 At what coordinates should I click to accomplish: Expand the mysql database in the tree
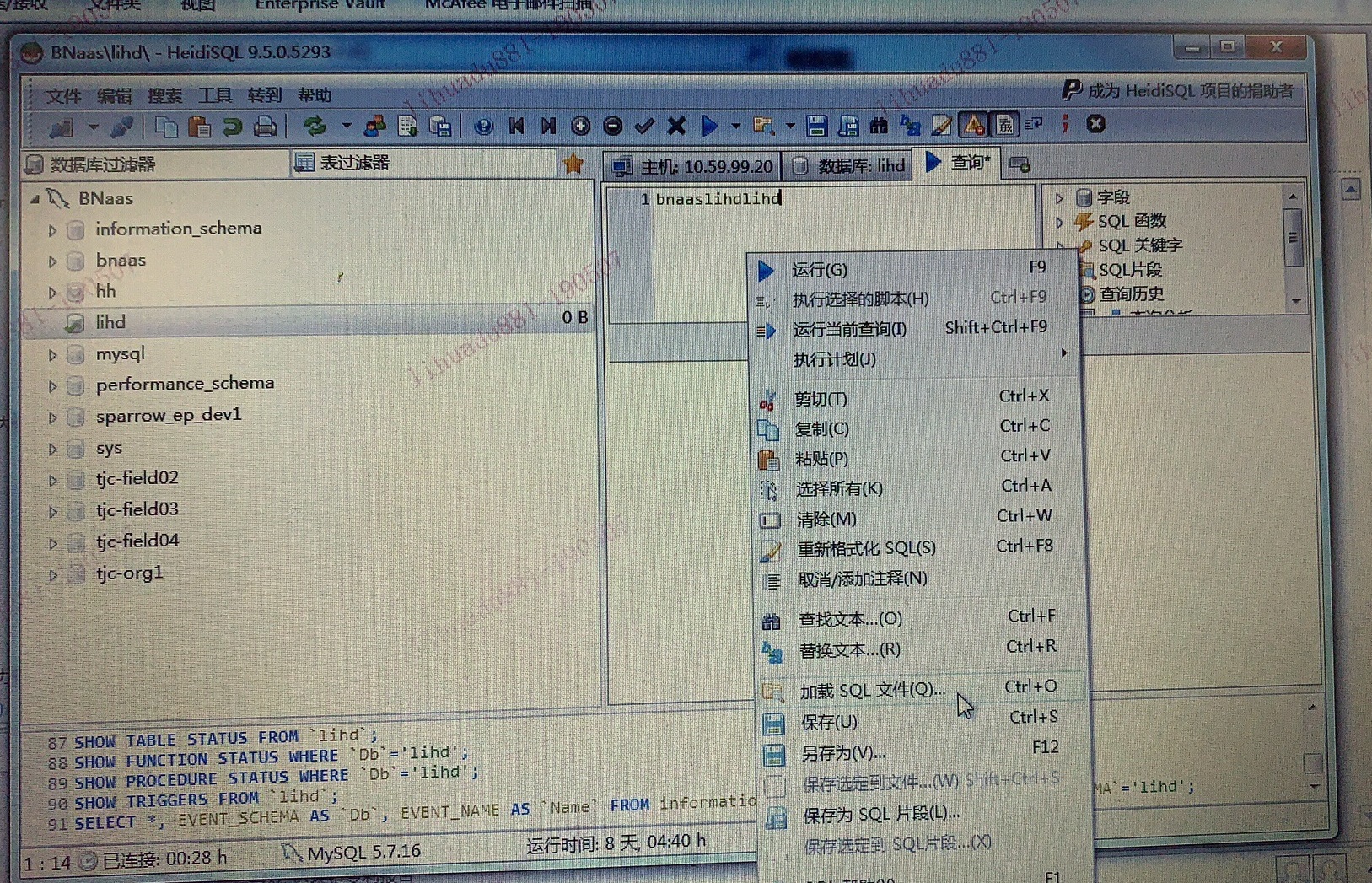[52, 354]
